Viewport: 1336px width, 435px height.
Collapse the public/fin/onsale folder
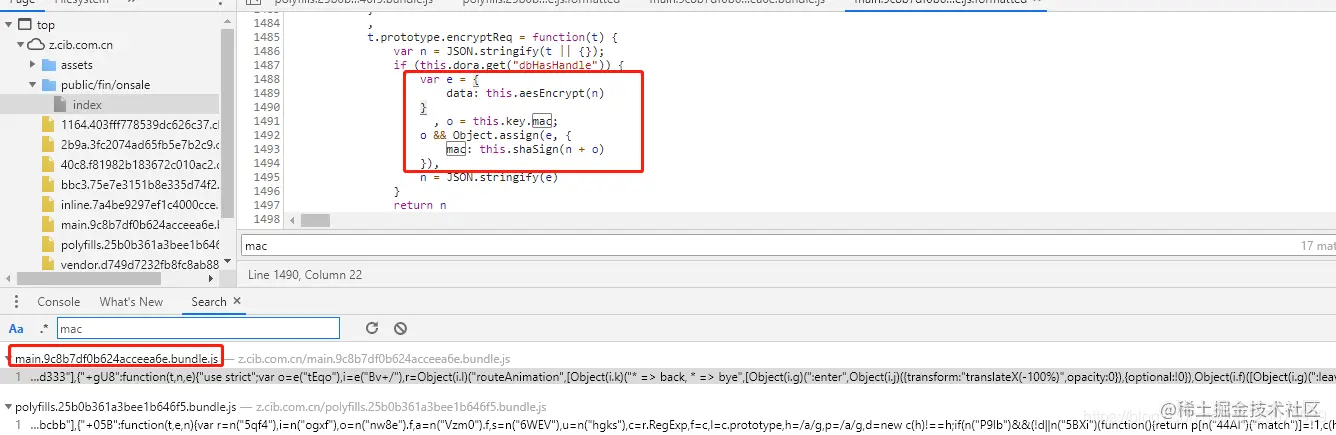coord(33,85)
